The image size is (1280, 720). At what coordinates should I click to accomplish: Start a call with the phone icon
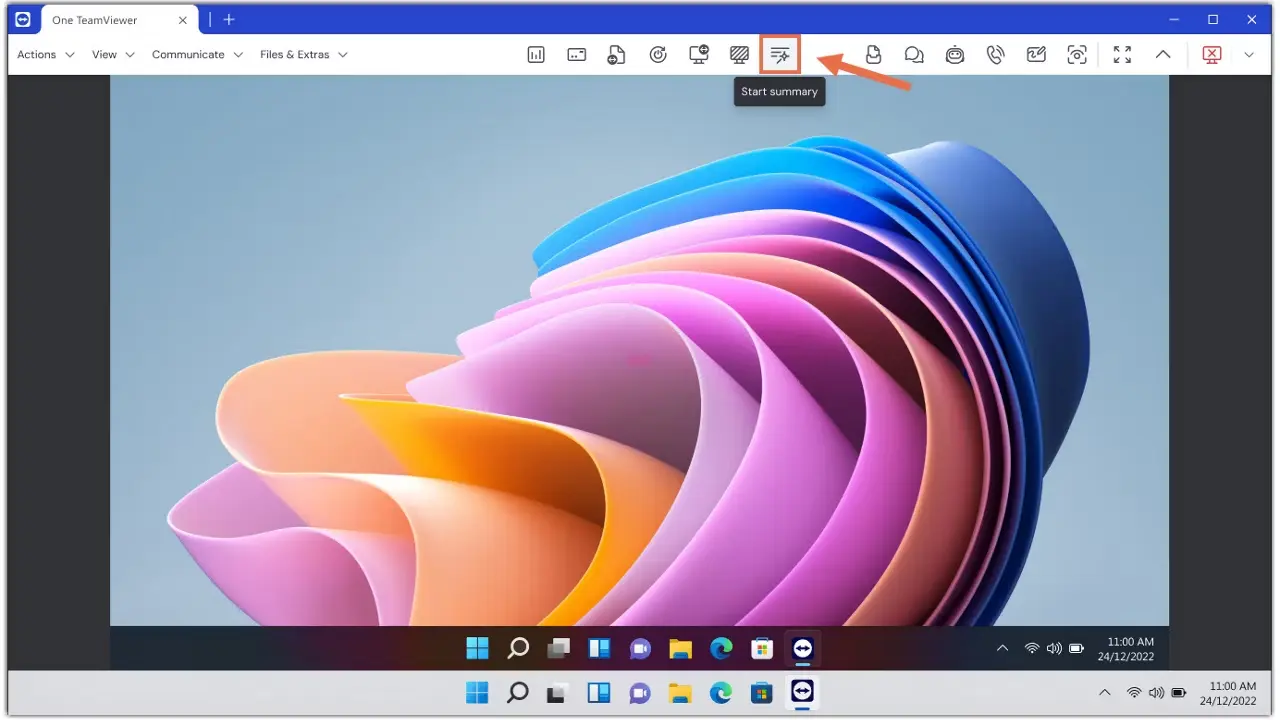995,55
